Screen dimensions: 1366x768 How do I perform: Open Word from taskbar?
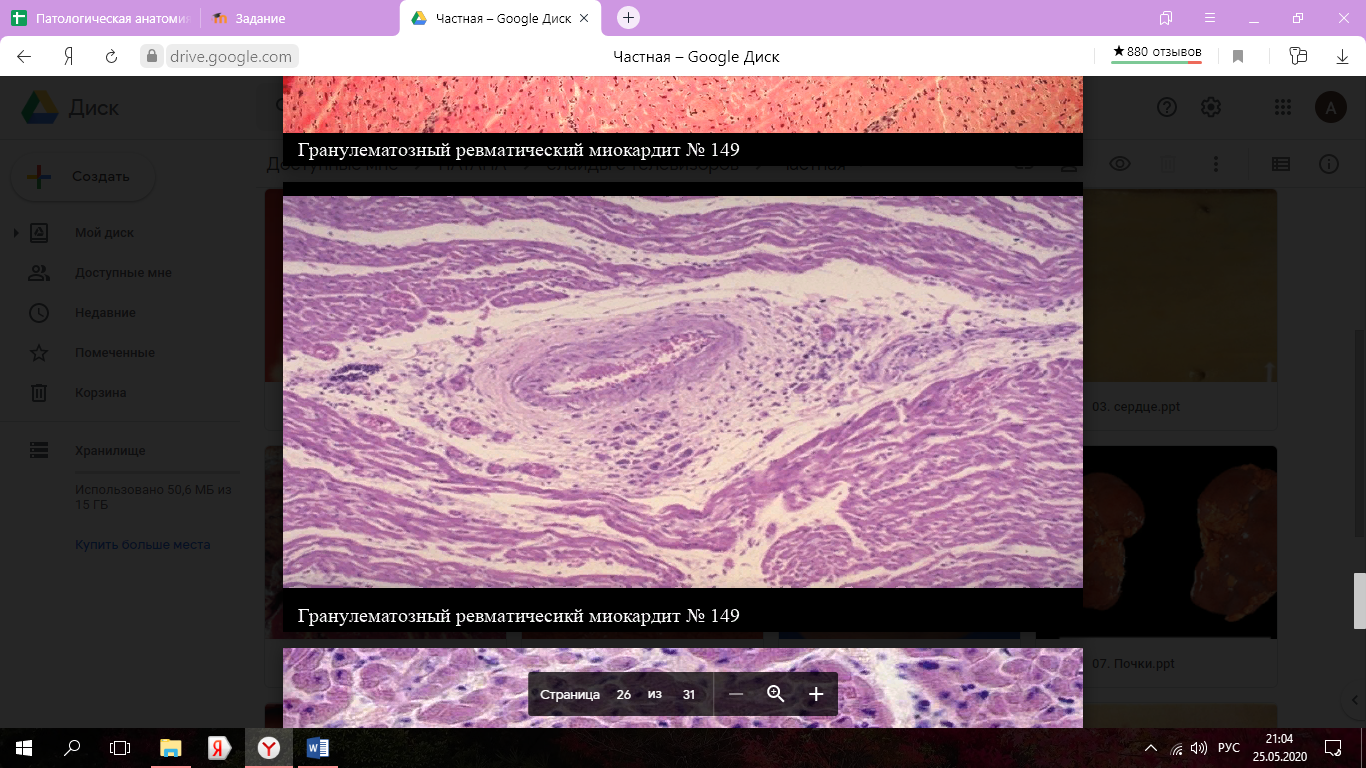[x=318, y=747]
